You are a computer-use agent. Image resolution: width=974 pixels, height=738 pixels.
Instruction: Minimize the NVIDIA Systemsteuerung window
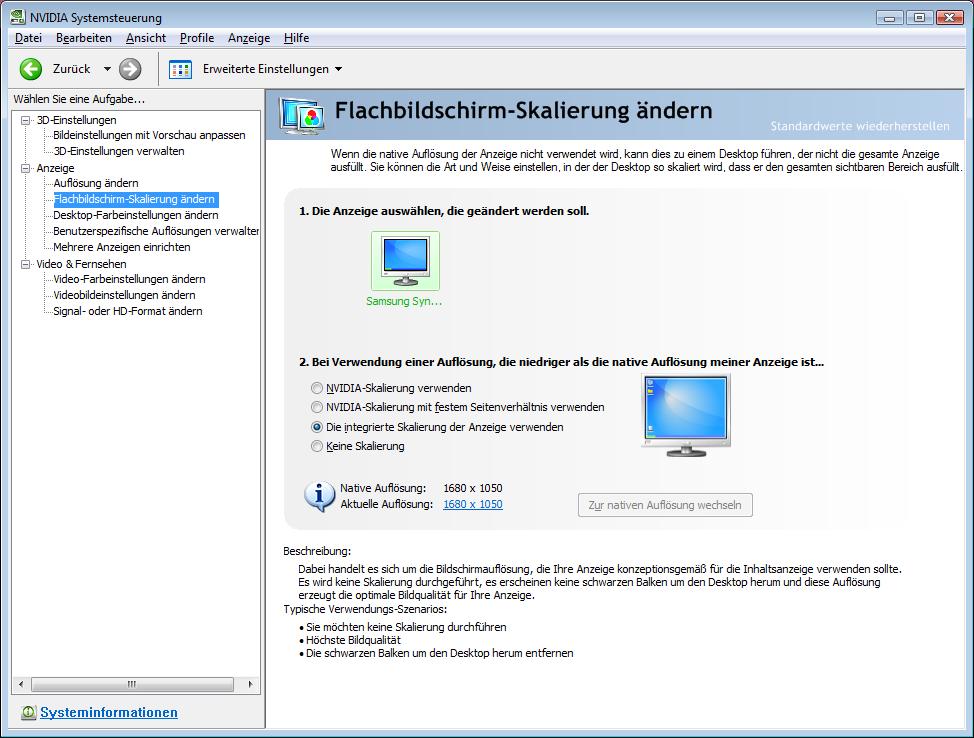click(890, 17)
